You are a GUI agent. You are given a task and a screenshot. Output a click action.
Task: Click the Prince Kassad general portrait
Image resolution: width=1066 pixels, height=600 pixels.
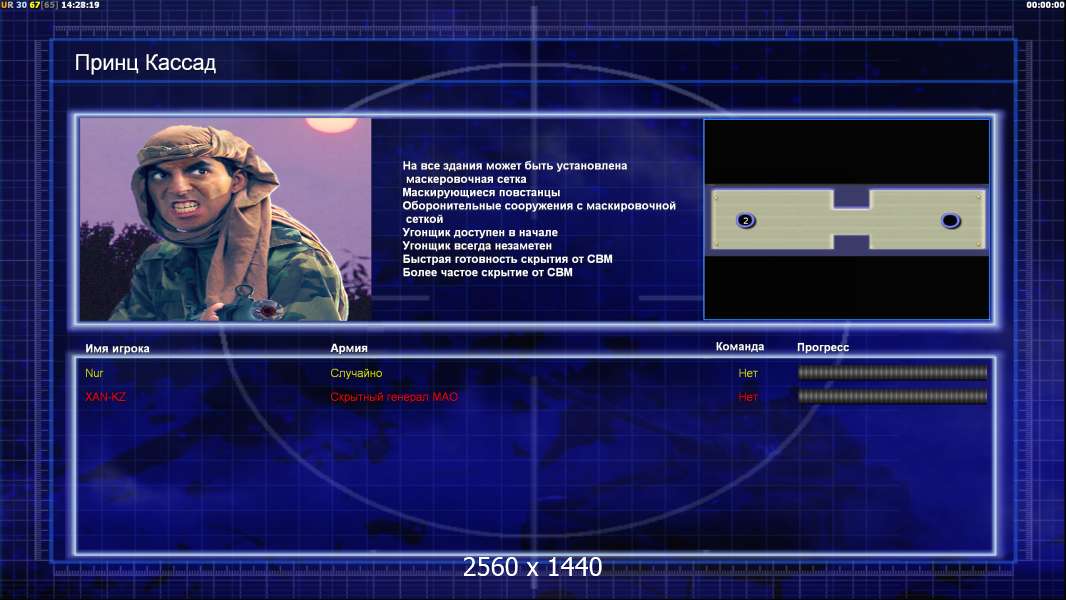tap(226, 219)
